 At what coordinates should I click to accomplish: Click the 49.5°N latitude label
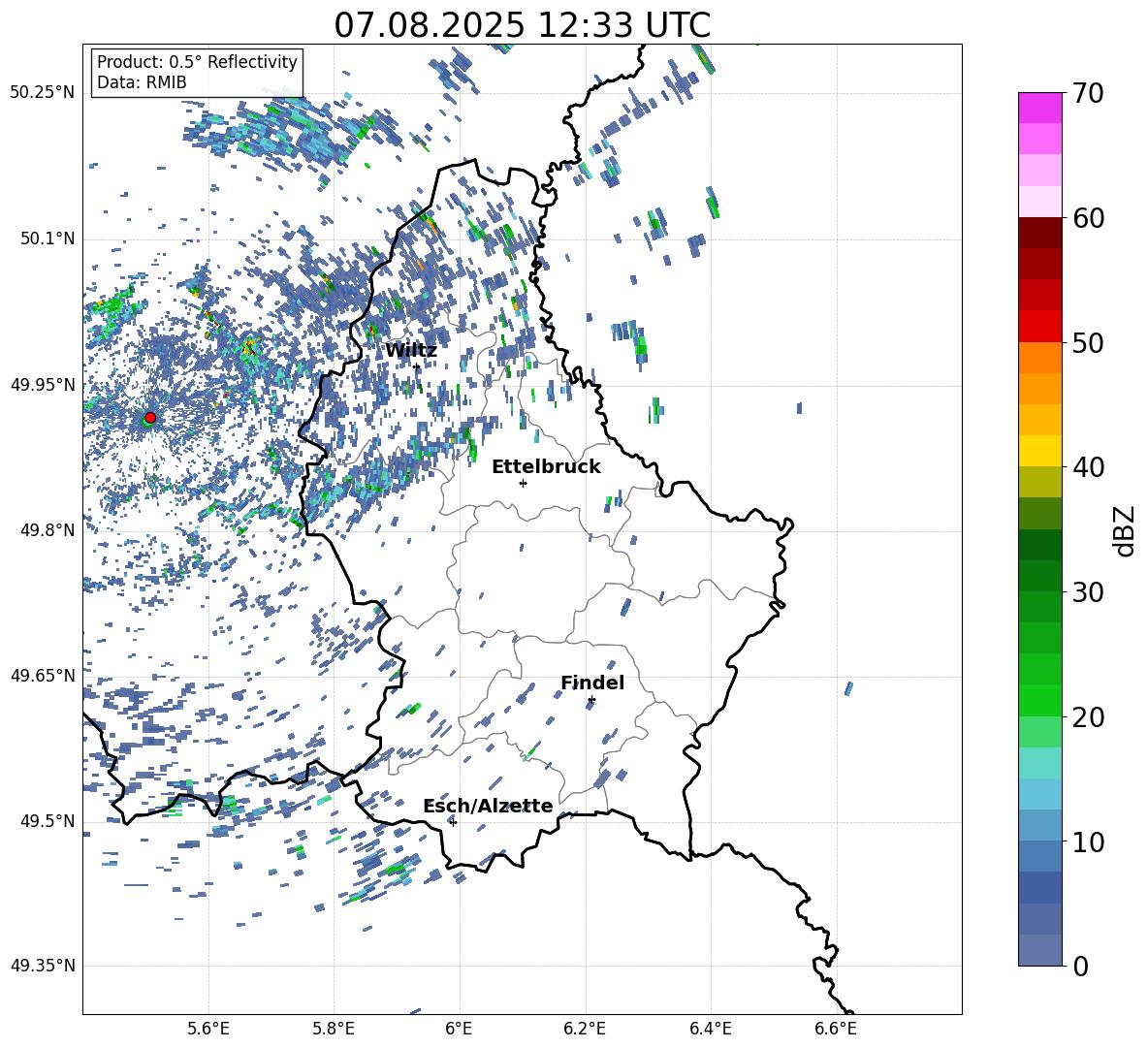pyautogui.click(x=47, y=821)
